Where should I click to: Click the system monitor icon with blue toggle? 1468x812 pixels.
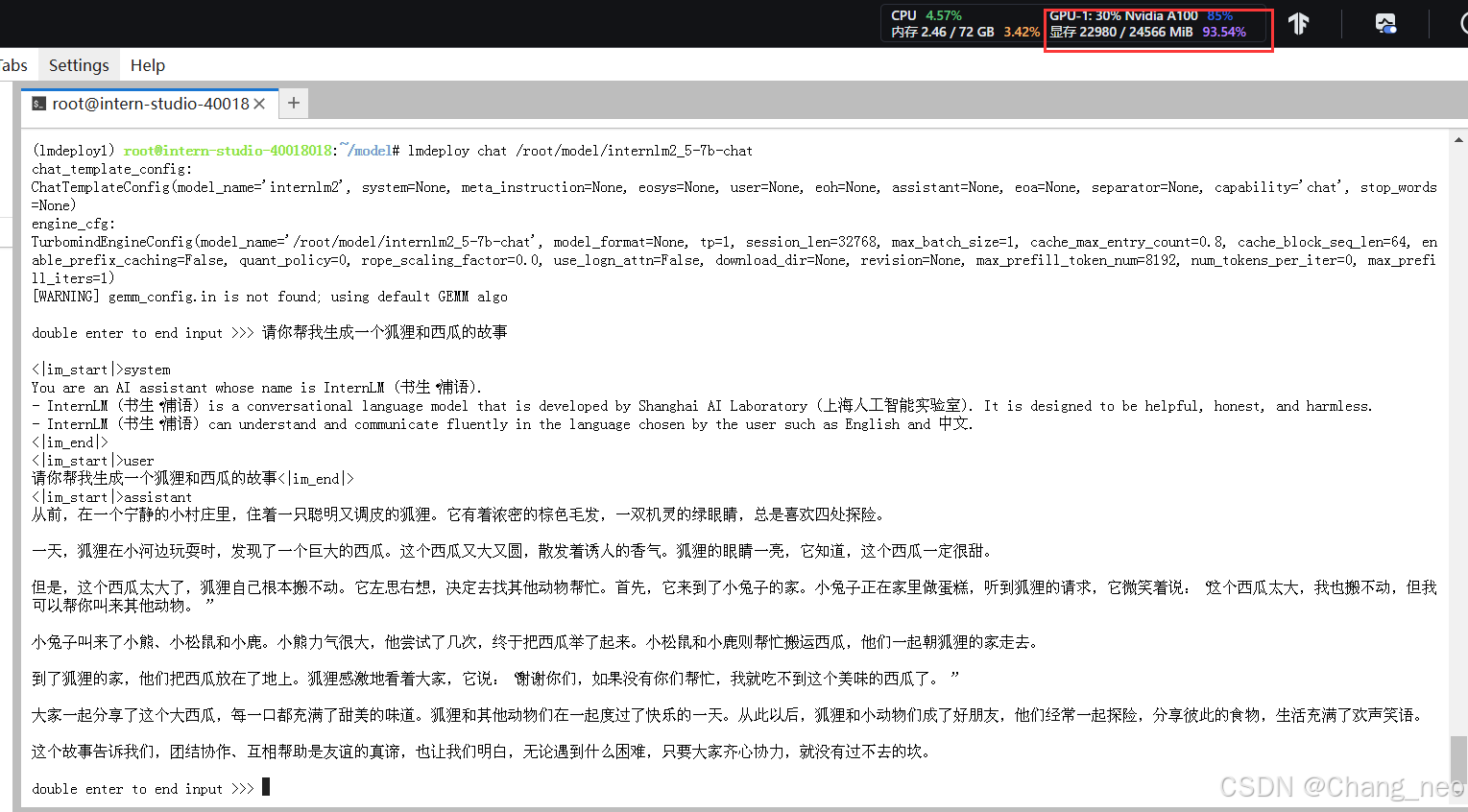1385,22
